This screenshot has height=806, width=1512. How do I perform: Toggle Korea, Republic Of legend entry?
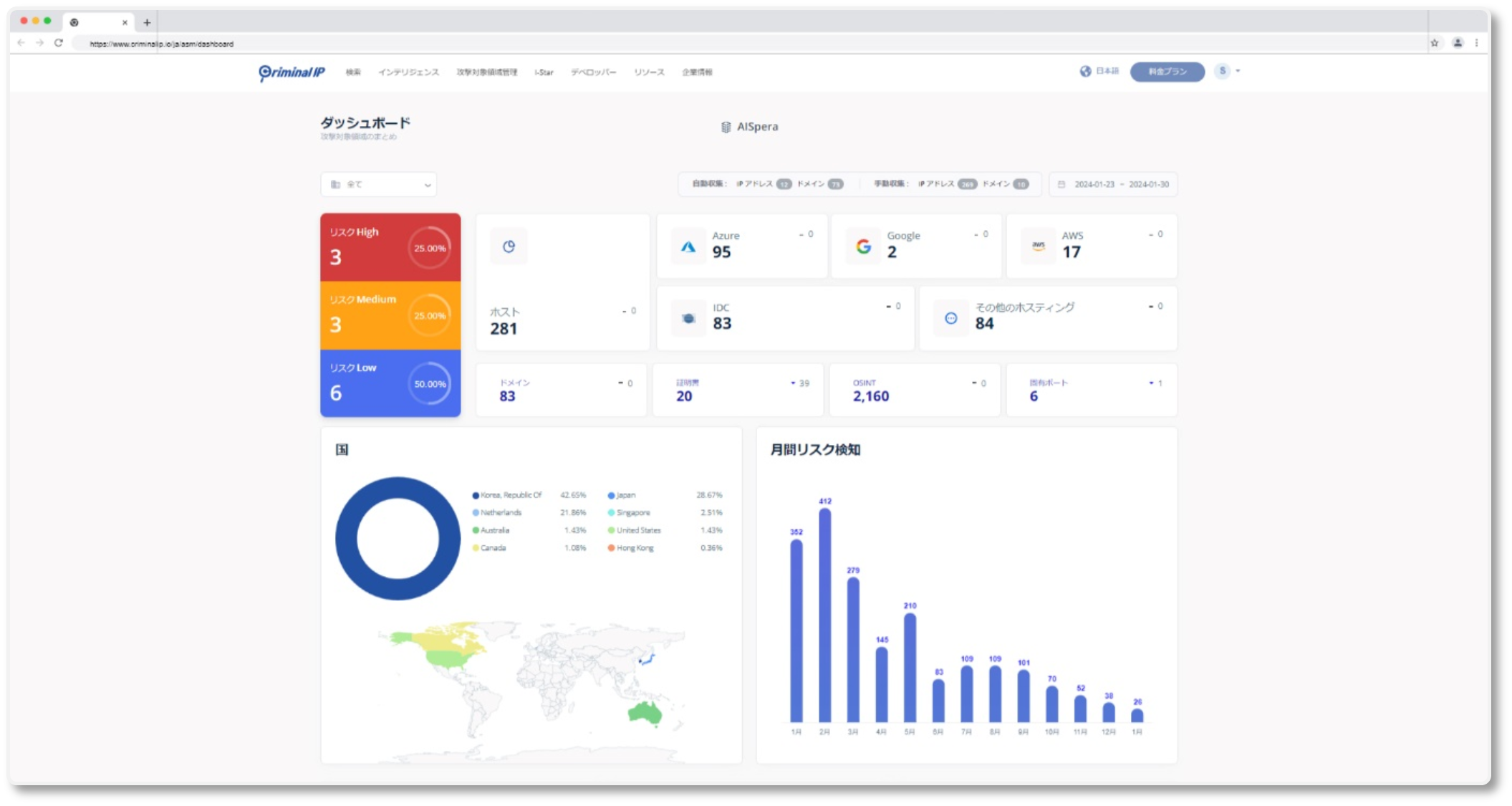click(x=510, y=495)
